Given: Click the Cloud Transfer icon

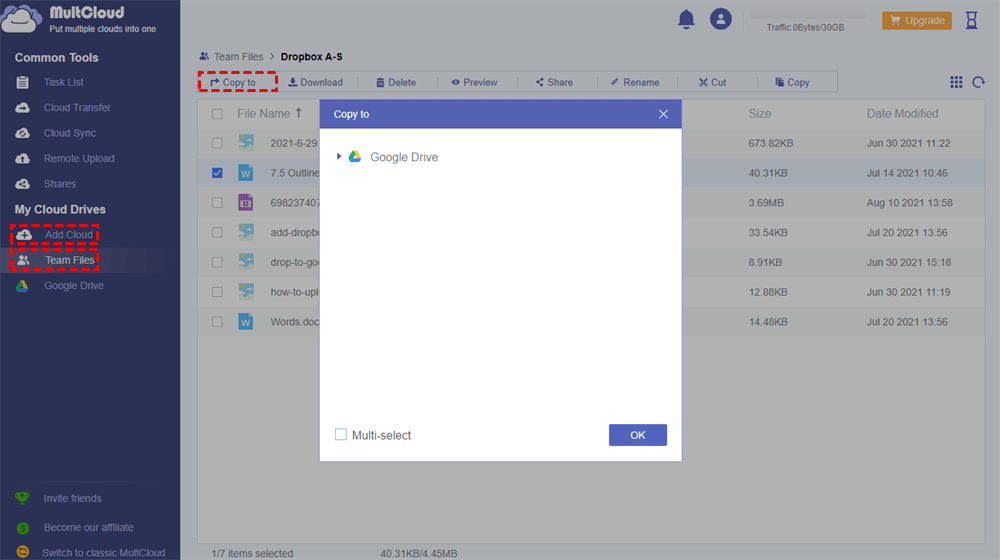Looking at the screenshot, I should click(22, 108).
